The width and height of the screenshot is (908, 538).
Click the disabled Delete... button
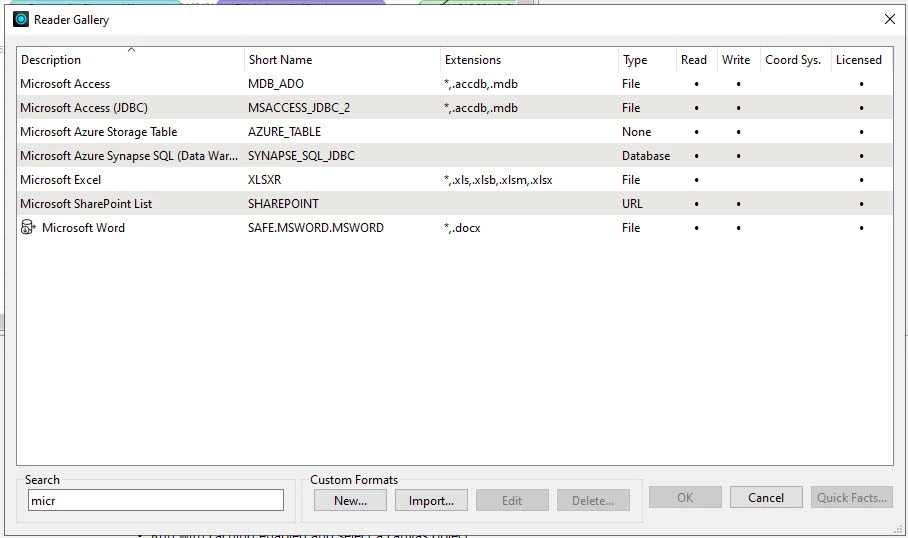click(x=594, y=500)
